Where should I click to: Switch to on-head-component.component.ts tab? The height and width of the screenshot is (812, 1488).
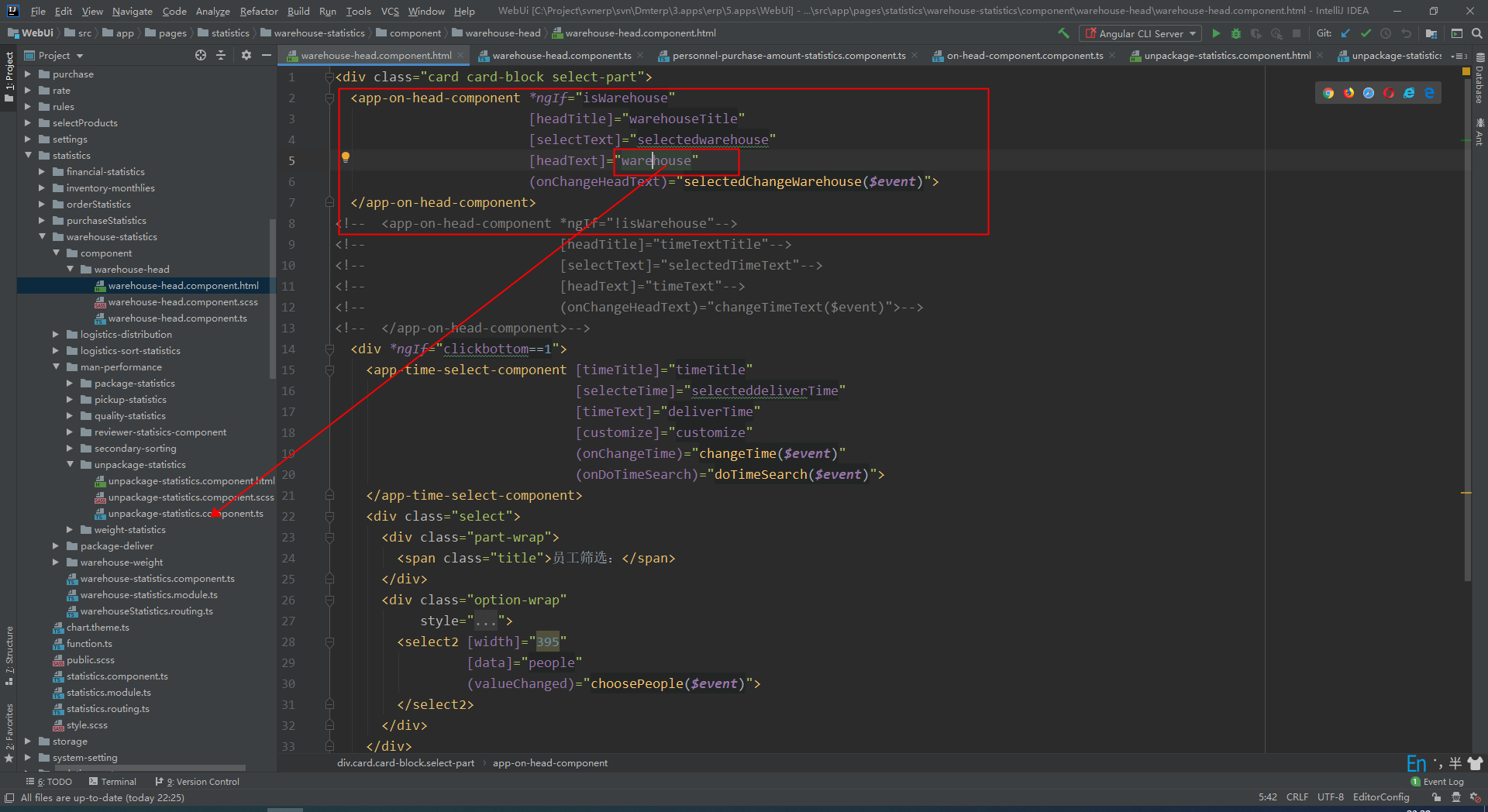click(x=1025, y=55)
